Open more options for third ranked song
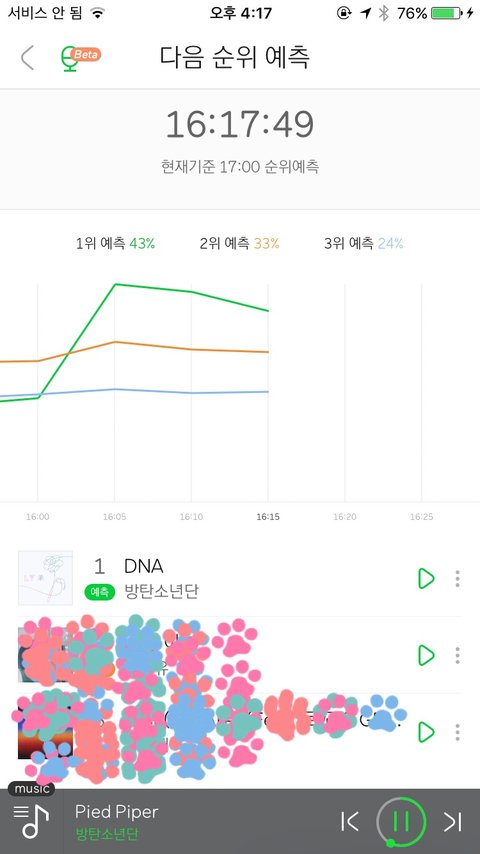This screenshot has width=480, height=854. click(x=458, y=732)
